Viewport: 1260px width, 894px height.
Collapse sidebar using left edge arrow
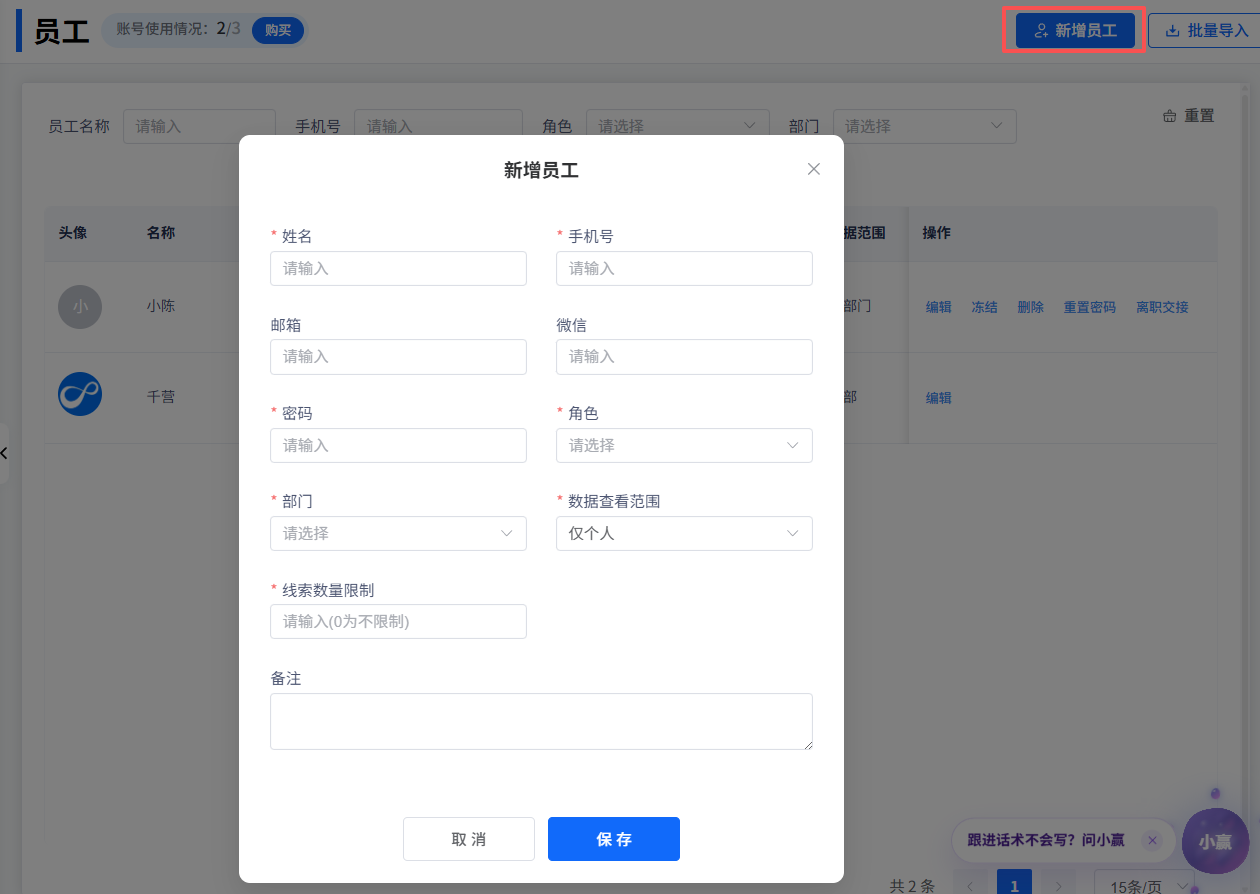(4, 453)
